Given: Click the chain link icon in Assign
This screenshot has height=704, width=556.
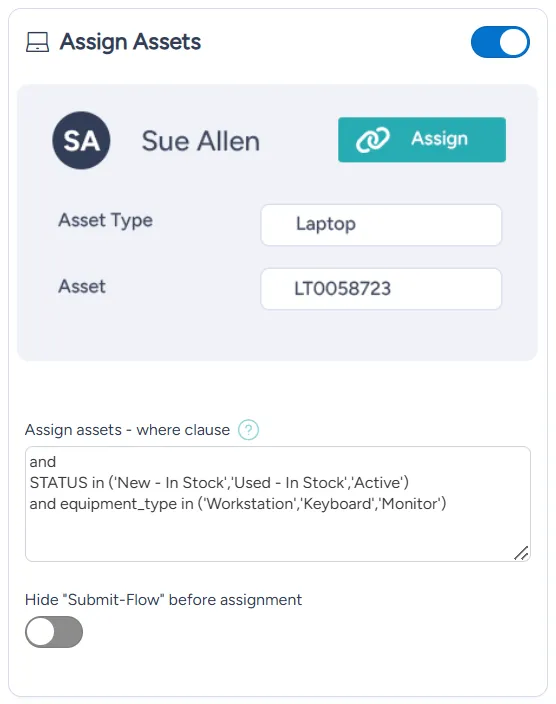Looking at the screenshot, I should 373,139.
